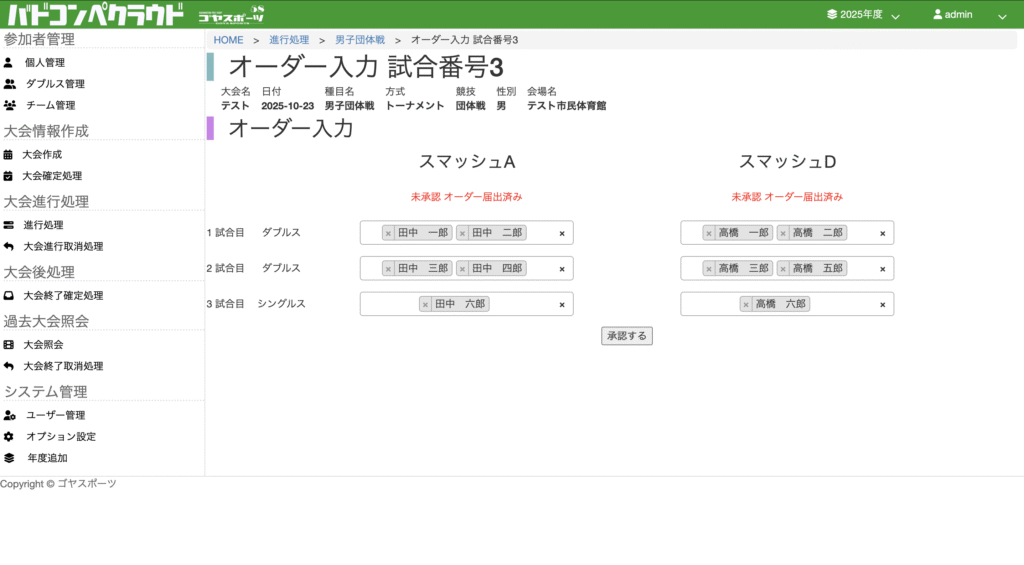Click the two-people icon beside ダブルス管理
Image resolution: width=1024 pixels, height=565 pixels.
point(9,84)
